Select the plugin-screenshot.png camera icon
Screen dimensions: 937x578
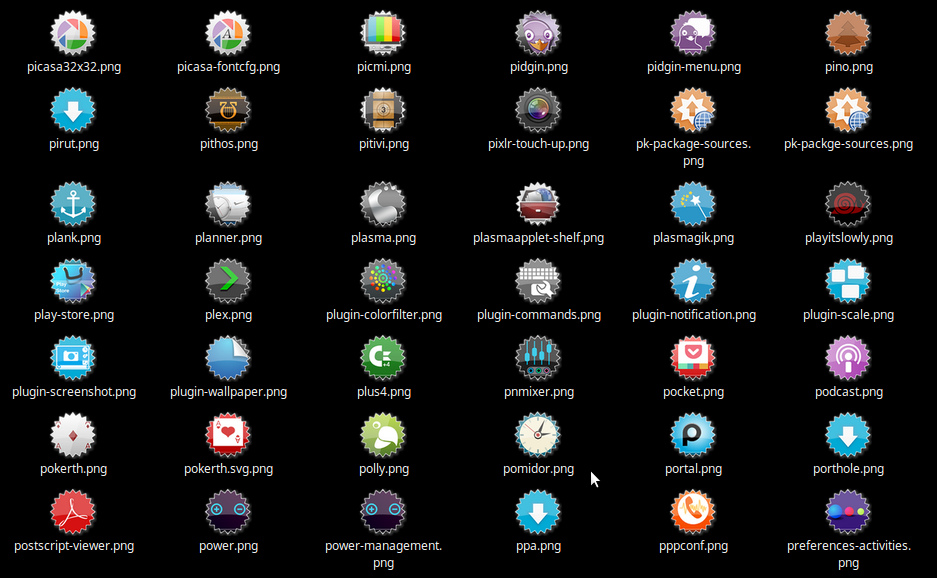(73, 359)
